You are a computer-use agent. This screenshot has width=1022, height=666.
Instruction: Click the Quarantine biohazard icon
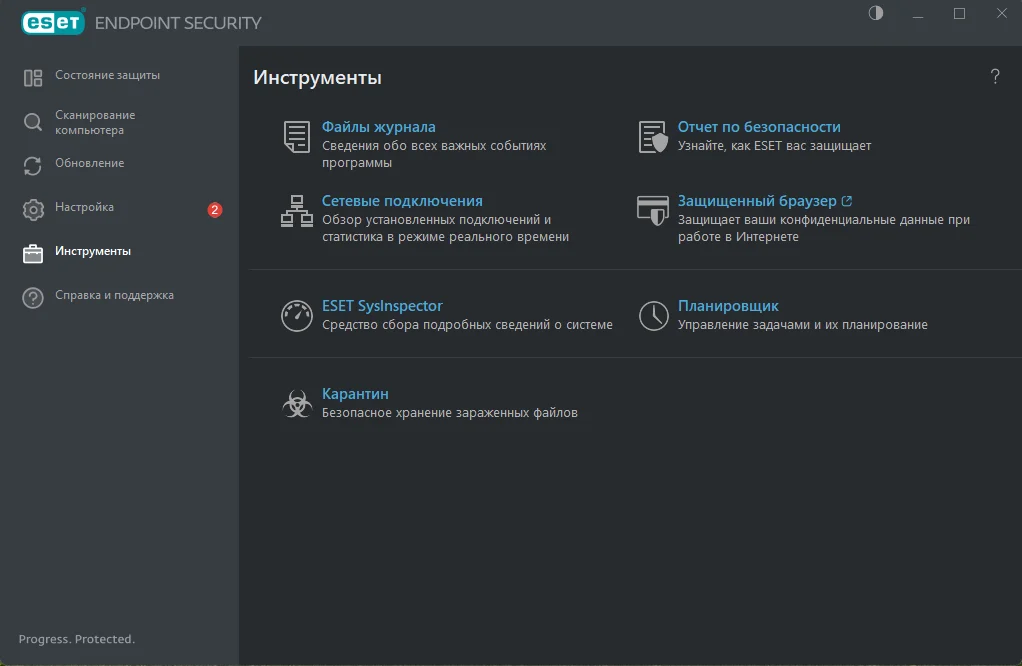[x=297, y=404]
